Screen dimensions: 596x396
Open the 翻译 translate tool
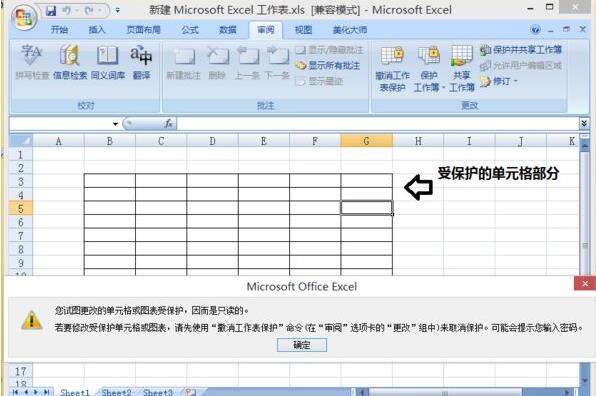(x=141, y=62)
